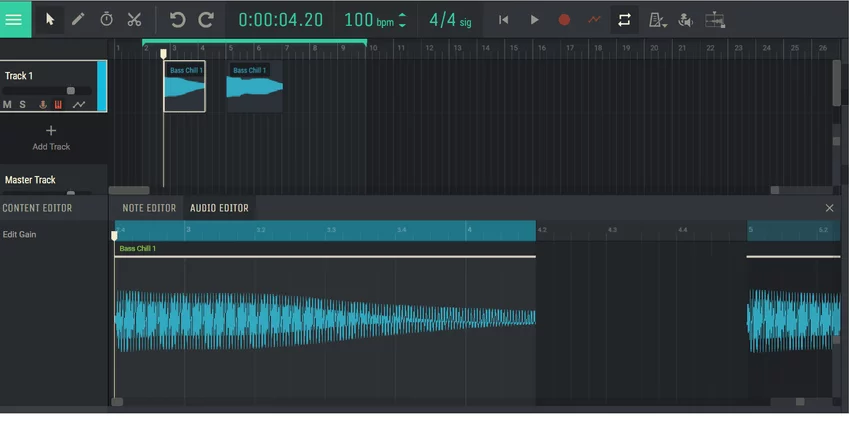Click the arrangement horizontal scrollbar thumb

[x=129, y=190]
